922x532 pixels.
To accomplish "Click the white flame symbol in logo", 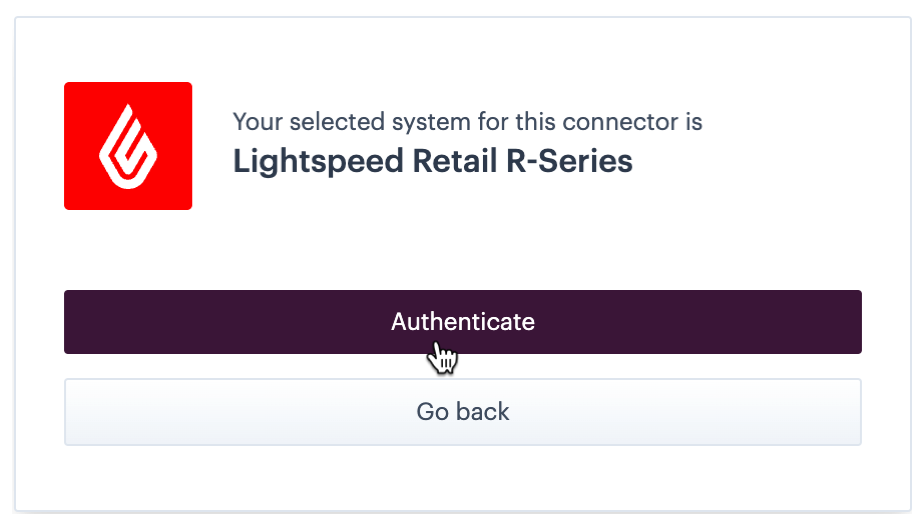I will pos(128,149).
